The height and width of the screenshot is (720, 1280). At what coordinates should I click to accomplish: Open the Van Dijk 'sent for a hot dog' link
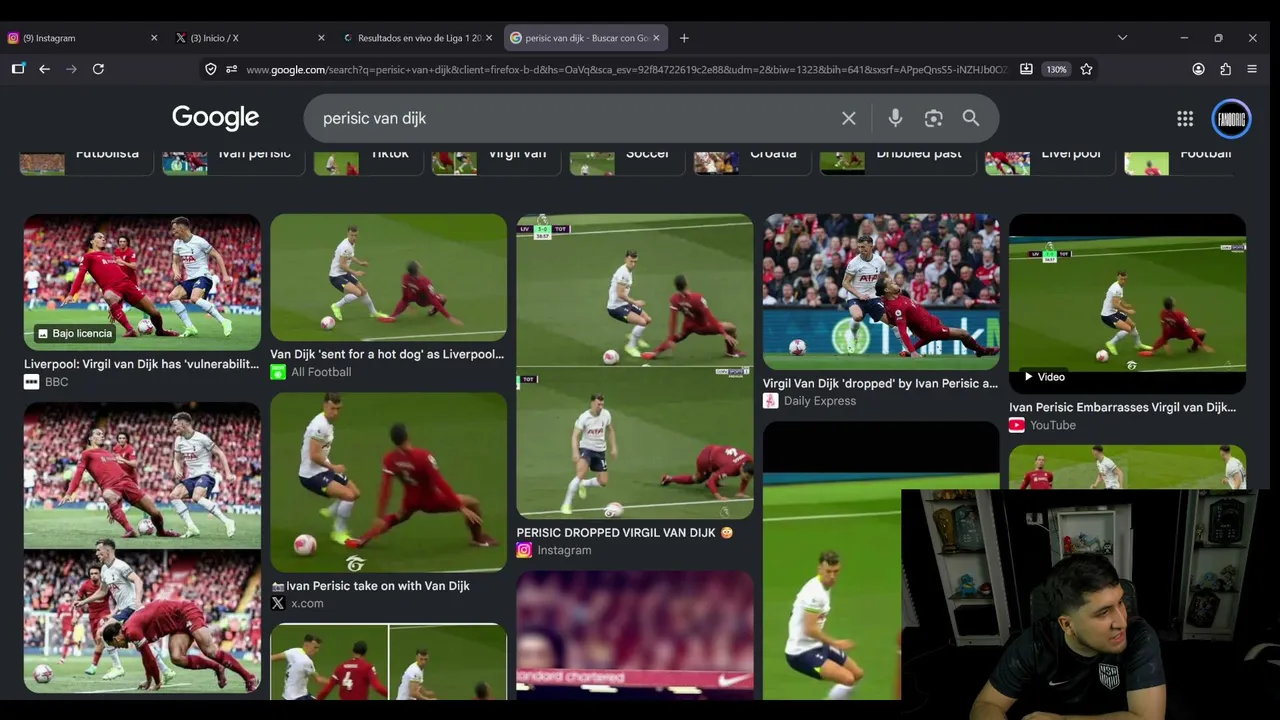[x=387, y=354]
